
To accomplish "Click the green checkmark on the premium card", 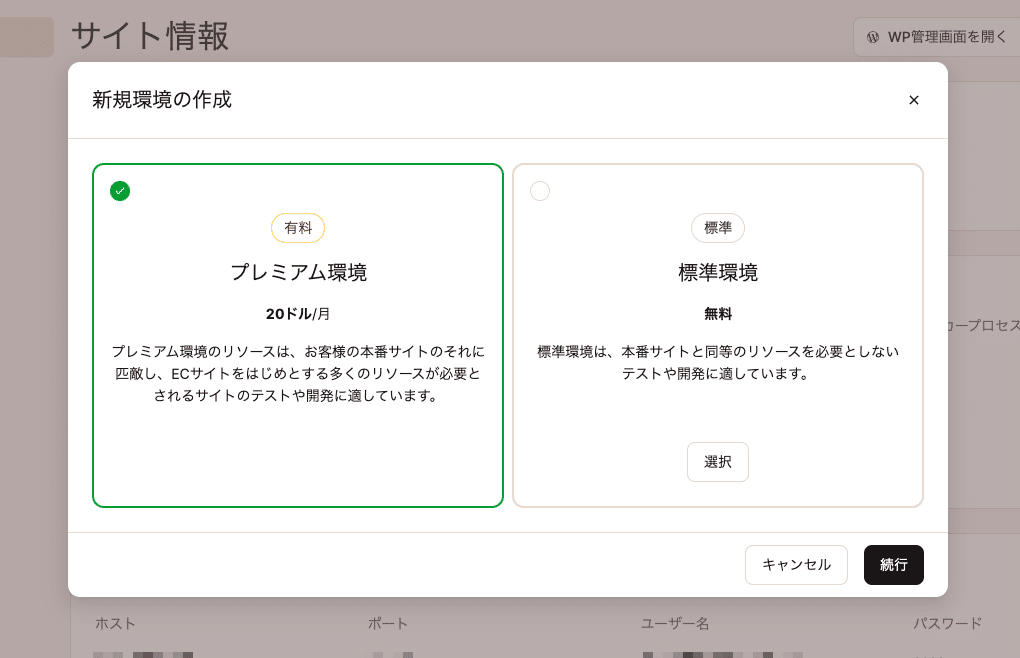I will (x=120, y=190).
